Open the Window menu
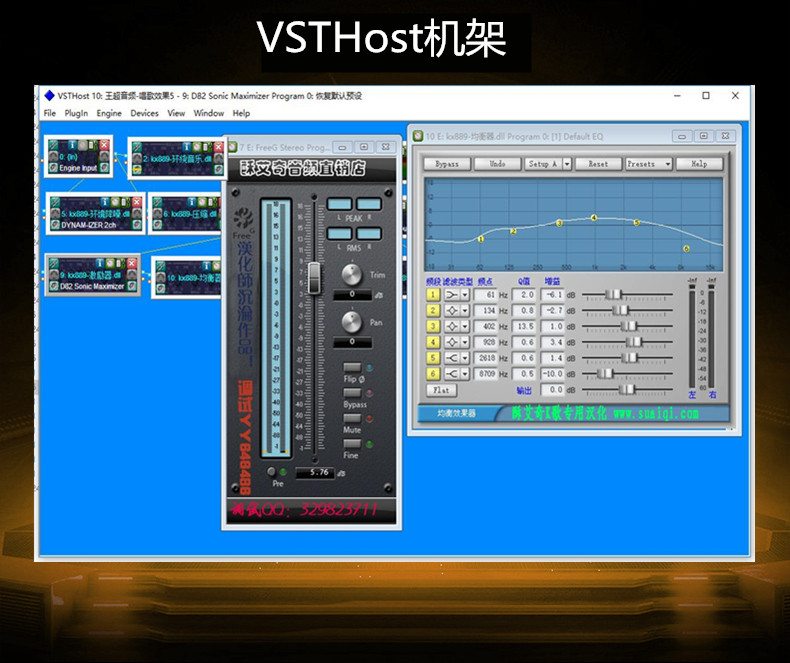Image resolution: width=790 pixels, height=663 pixels. (x=209, y=113)
